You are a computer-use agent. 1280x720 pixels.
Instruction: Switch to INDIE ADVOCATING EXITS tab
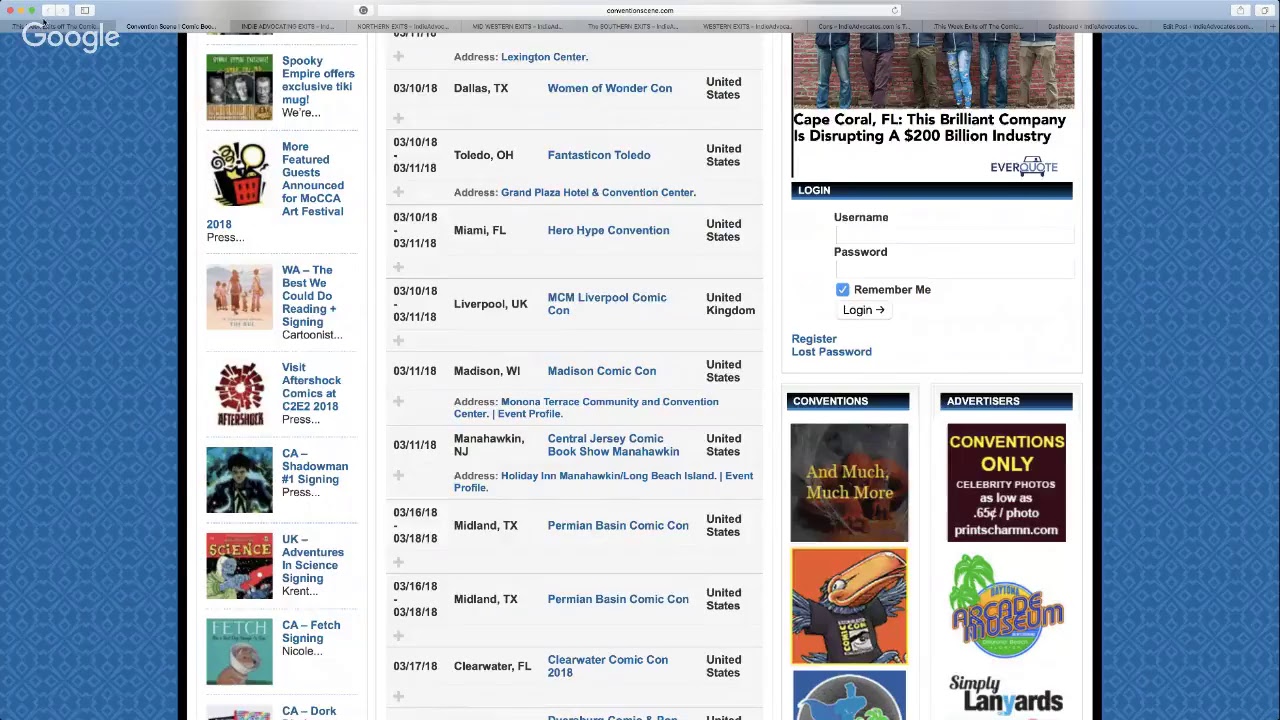pyautogui.click(x=286, y=26)
